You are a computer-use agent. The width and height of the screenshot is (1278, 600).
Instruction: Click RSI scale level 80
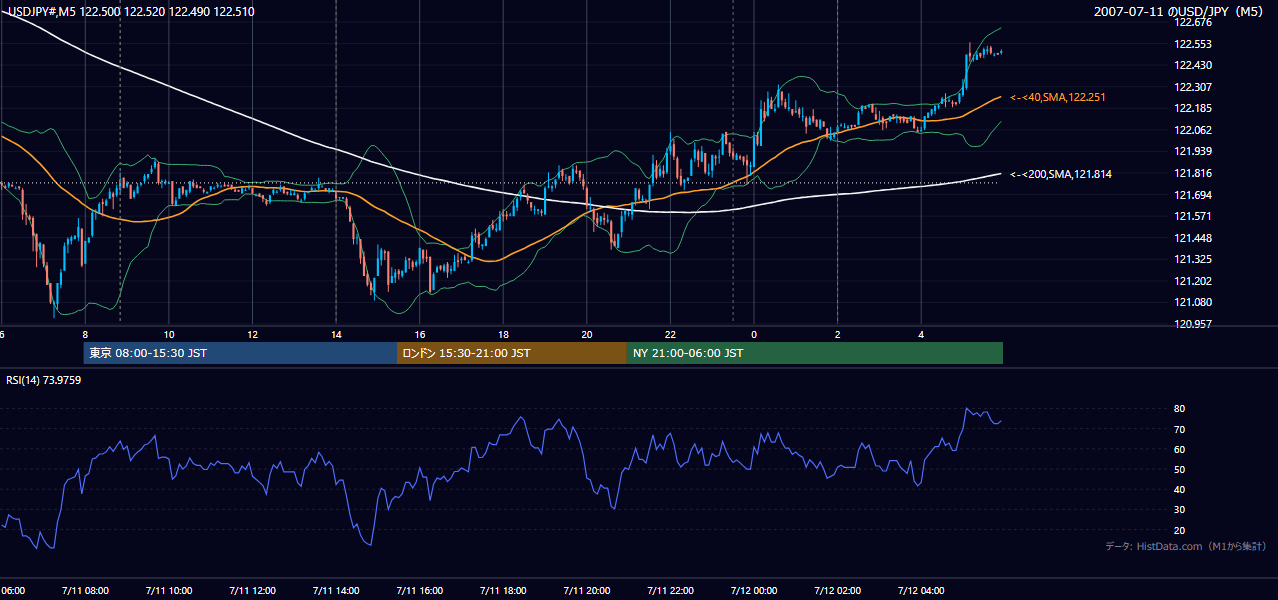pos(1180,409)
